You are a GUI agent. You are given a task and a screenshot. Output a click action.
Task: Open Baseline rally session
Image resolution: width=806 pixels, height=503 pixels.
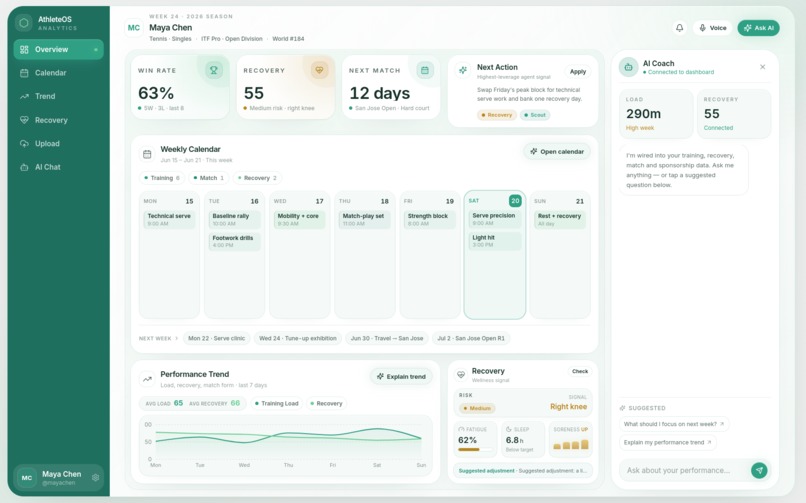[234, 219]
